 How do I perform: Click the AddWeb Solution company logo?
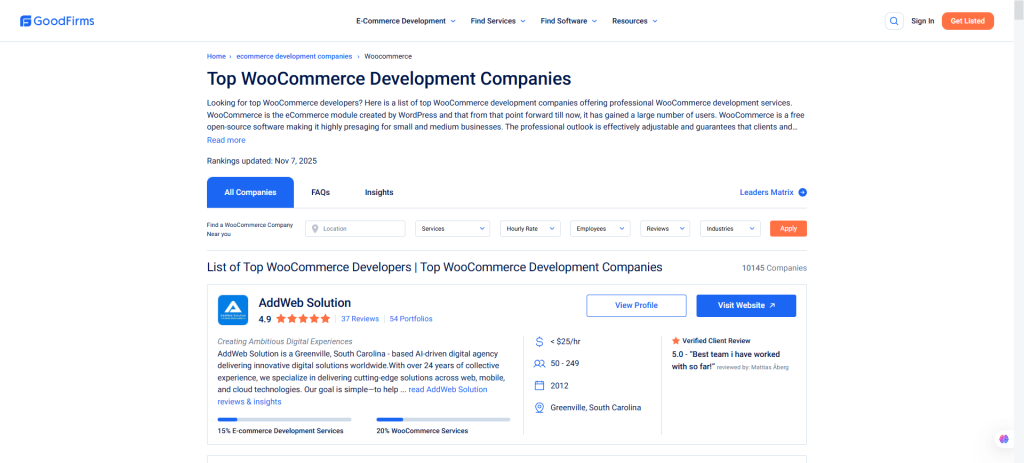(233, 310)
